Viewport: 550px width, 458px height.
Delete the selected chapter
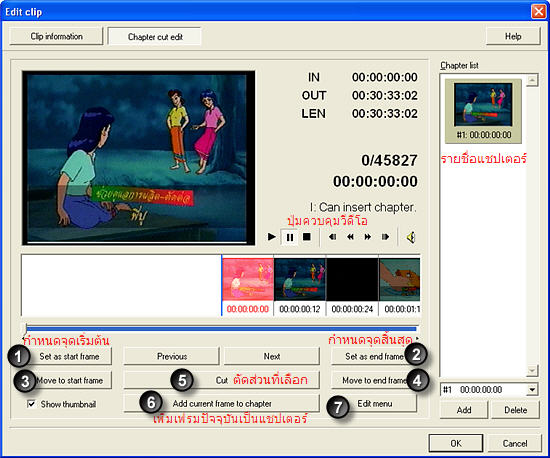coord(515,410)
